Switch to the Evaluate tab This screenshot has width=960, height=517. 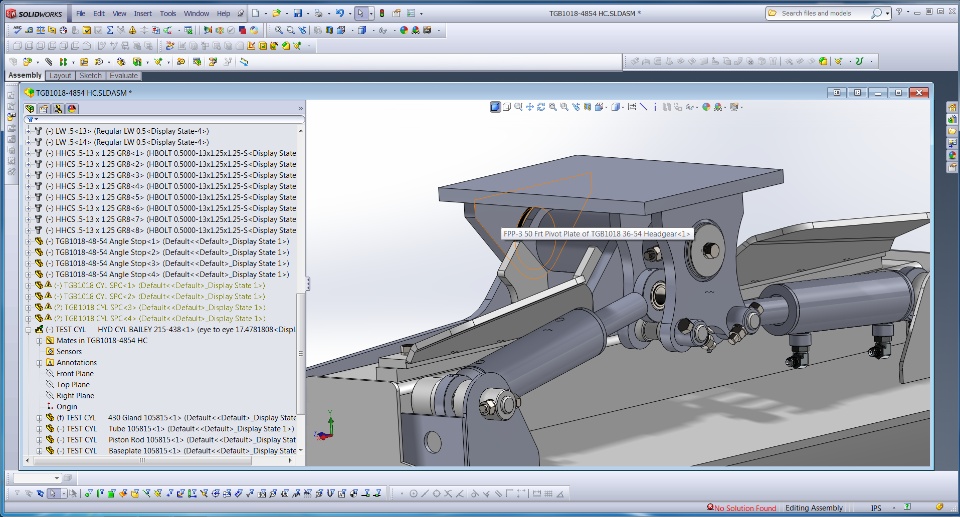coord(123,76)
